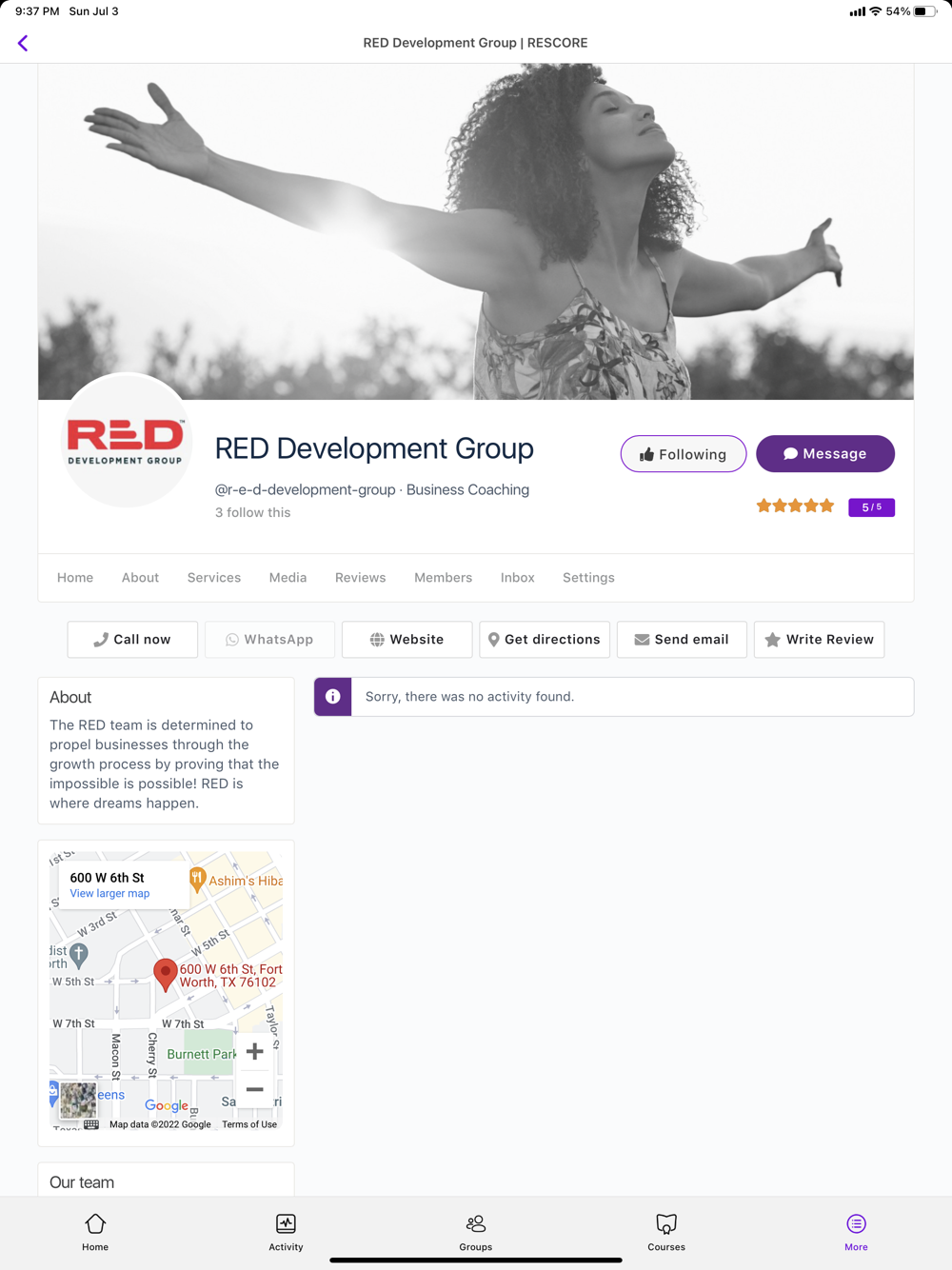Click the red location pin on map
Image resolution: width=952 pixels, height=1270 pixels.
166,975
